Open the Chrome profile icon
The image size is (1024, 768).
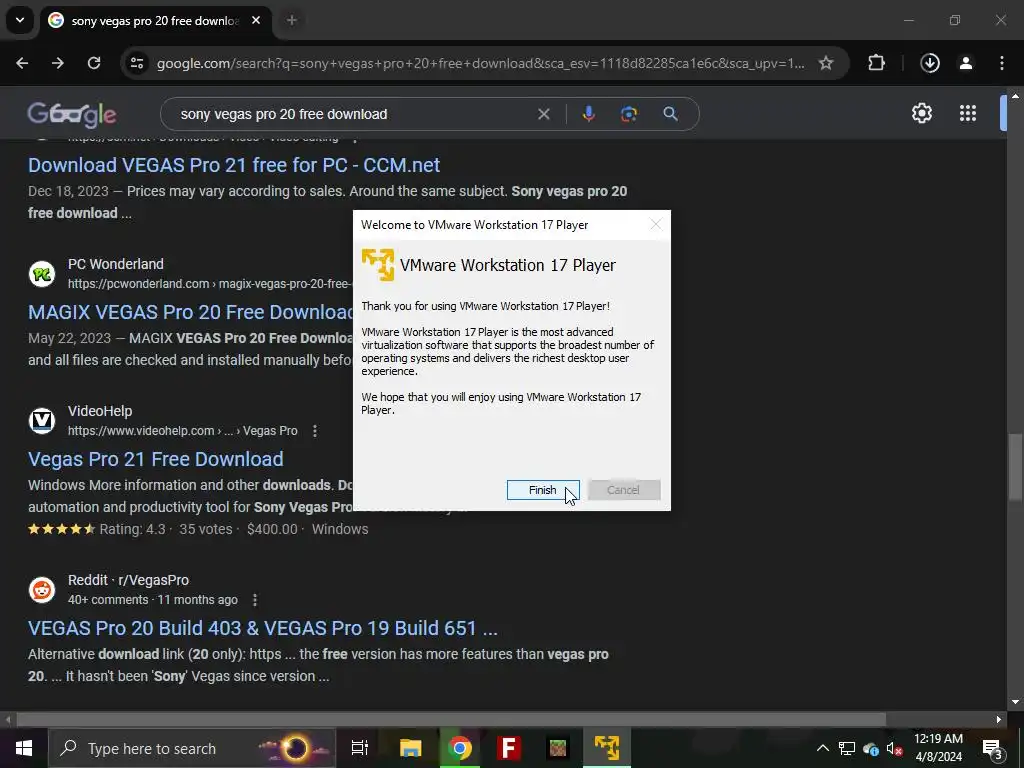[x=966, y=63]
